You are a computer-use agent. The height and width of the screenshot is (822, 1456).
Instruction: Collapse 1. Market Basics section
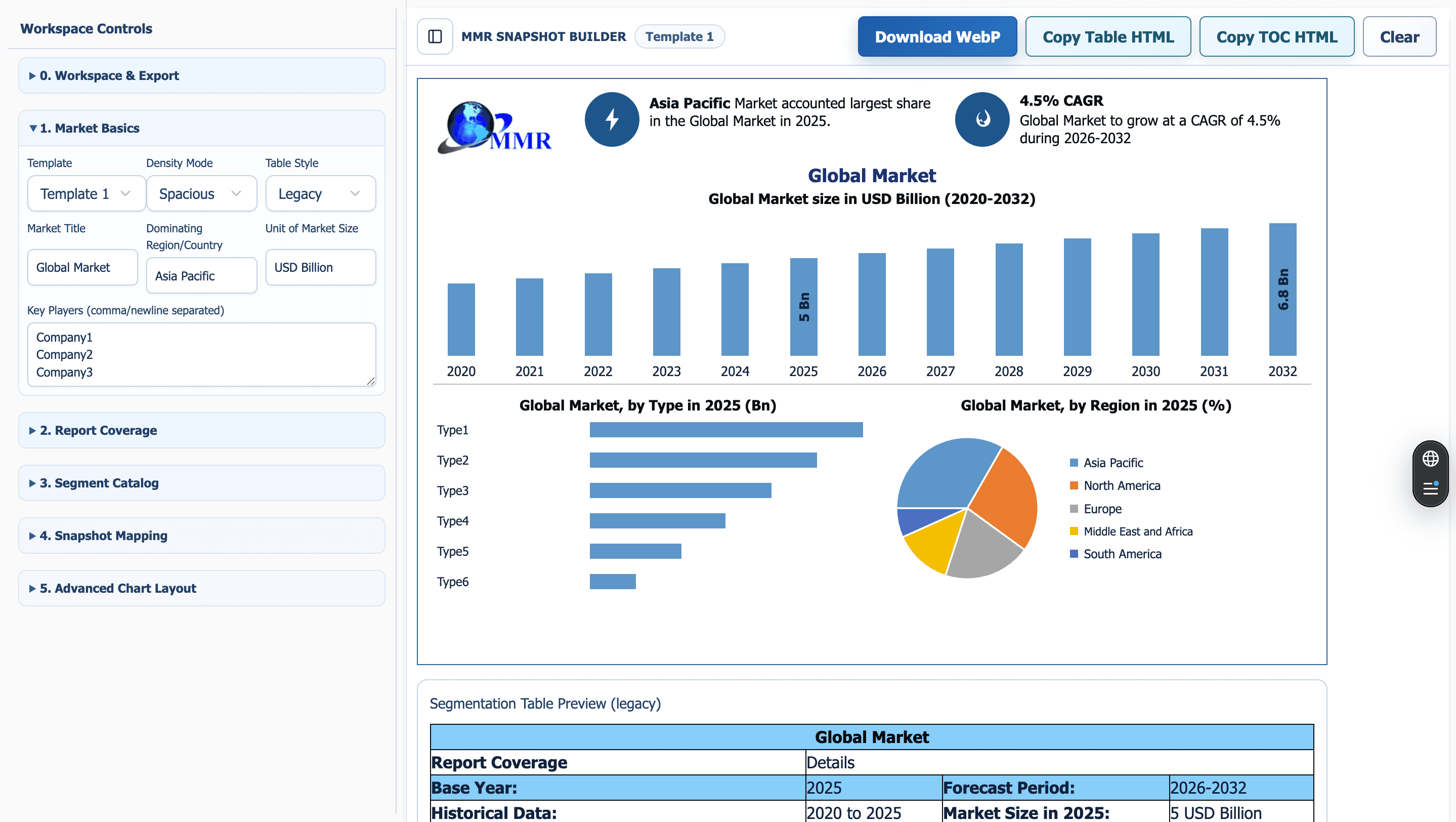tap(202, 129)
